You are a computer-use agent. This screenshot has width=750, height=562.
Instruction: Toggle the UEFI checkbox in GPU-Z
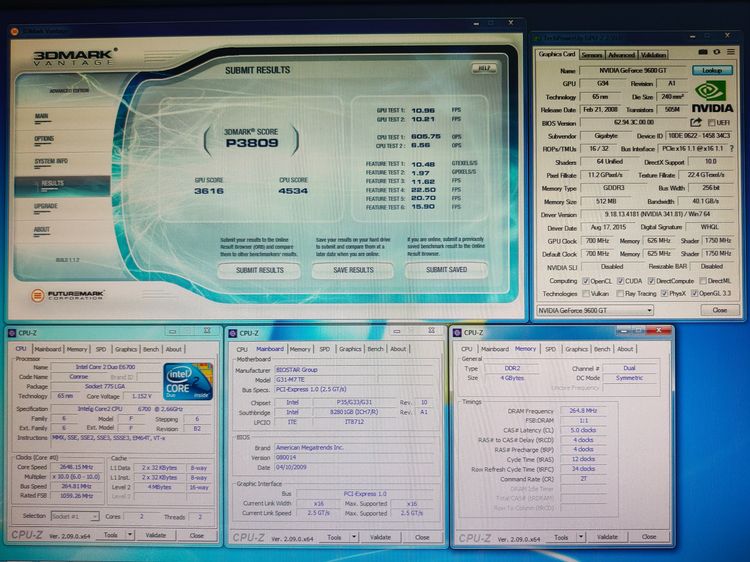(711, 123)
